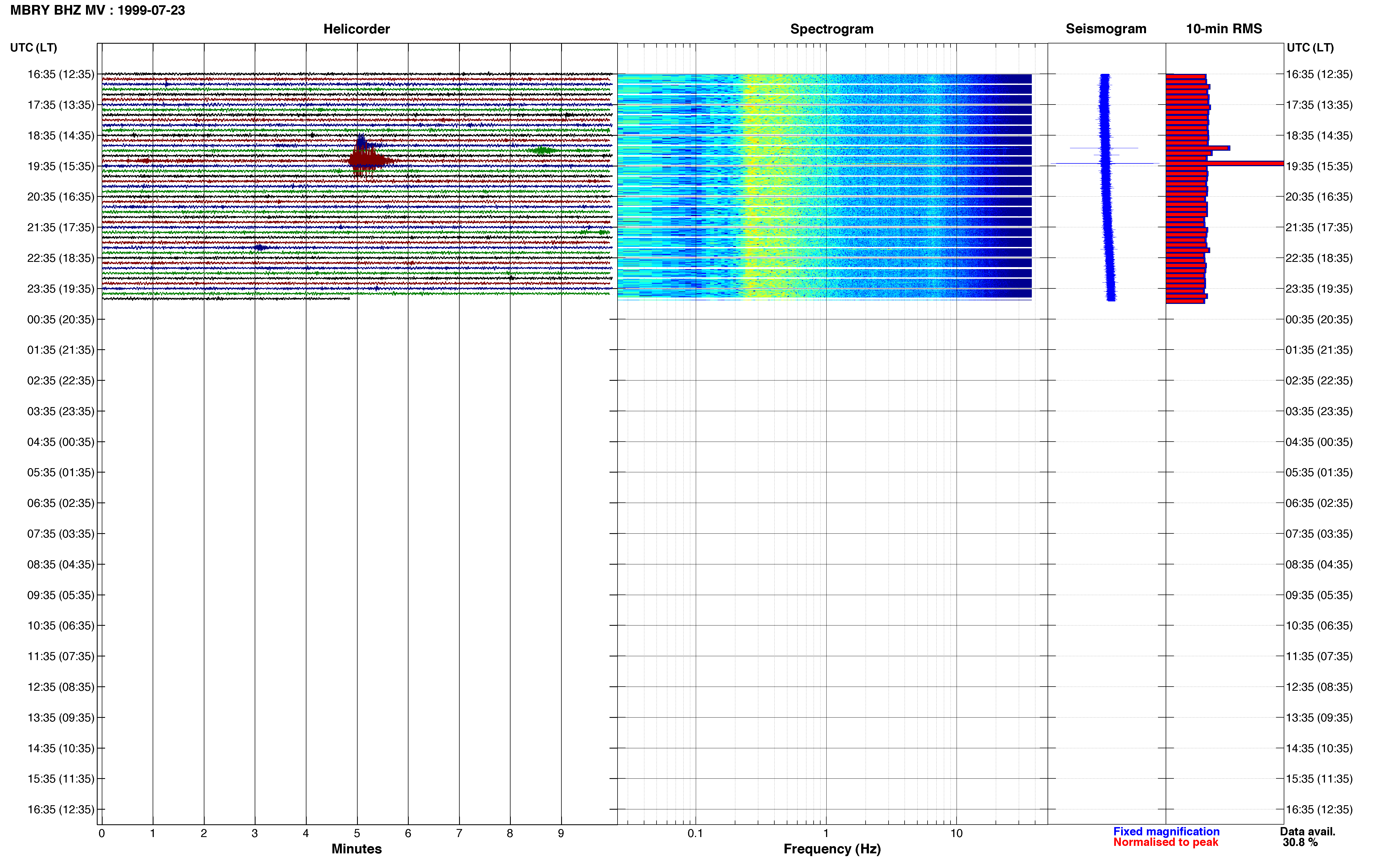Click the "0" tick on the Minutes axis
The width and height of the screenshot is (1388, 868).
click(x=101, y=833)
